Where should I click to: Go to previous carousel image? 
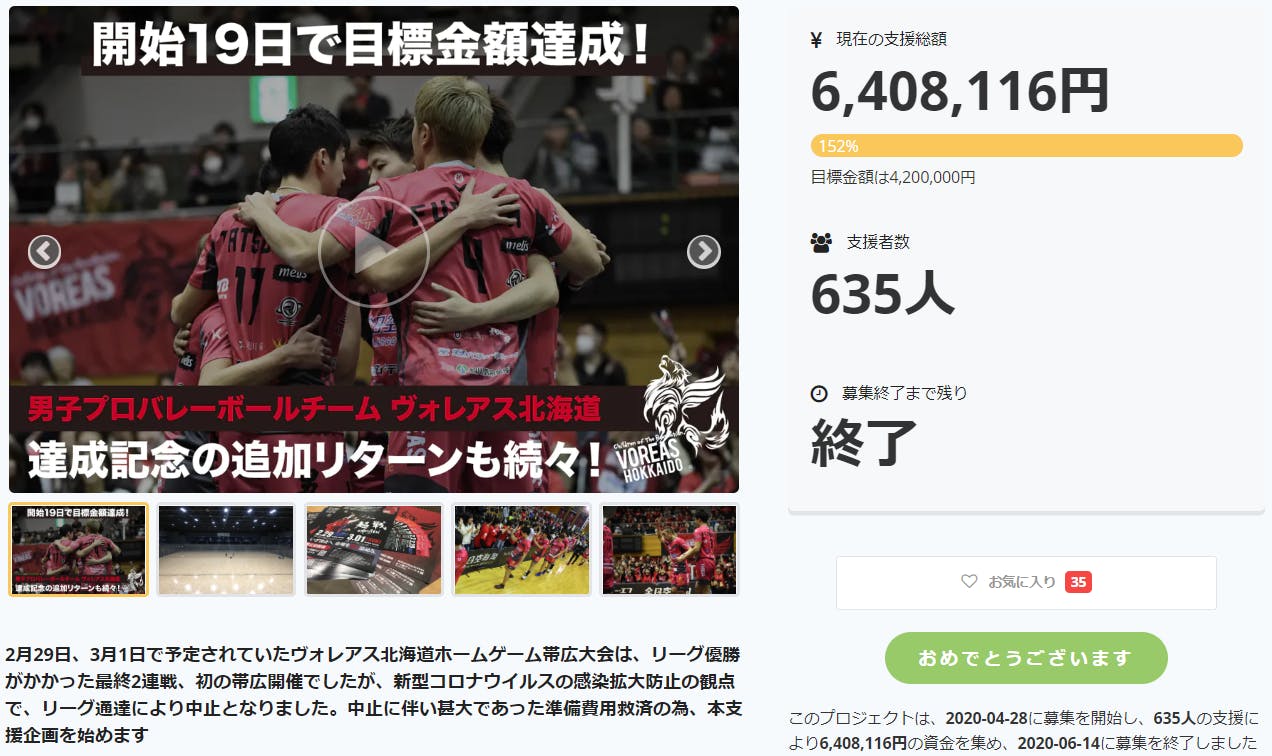(x=45, y=251)
